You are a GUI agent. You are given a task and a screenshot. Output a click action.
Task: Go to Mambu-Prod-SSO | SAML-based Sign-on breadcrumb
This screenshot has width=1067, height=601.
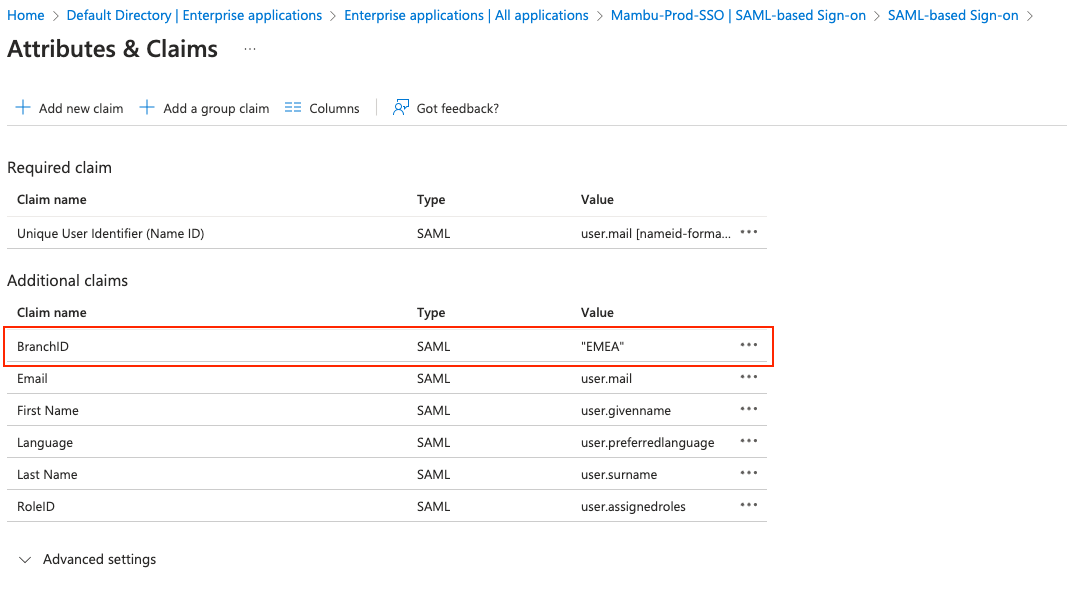point(738,15)
